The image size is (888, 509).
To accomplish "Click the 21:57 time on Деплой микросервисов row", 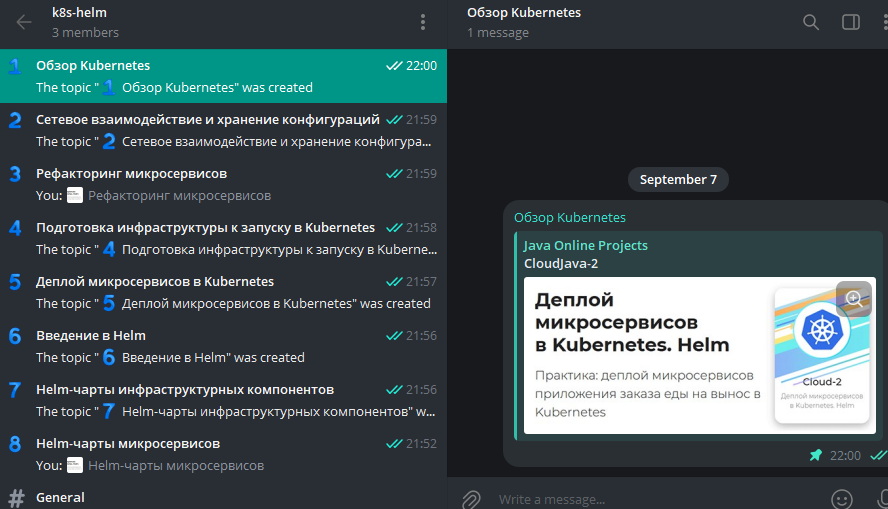I will (421, 281).
